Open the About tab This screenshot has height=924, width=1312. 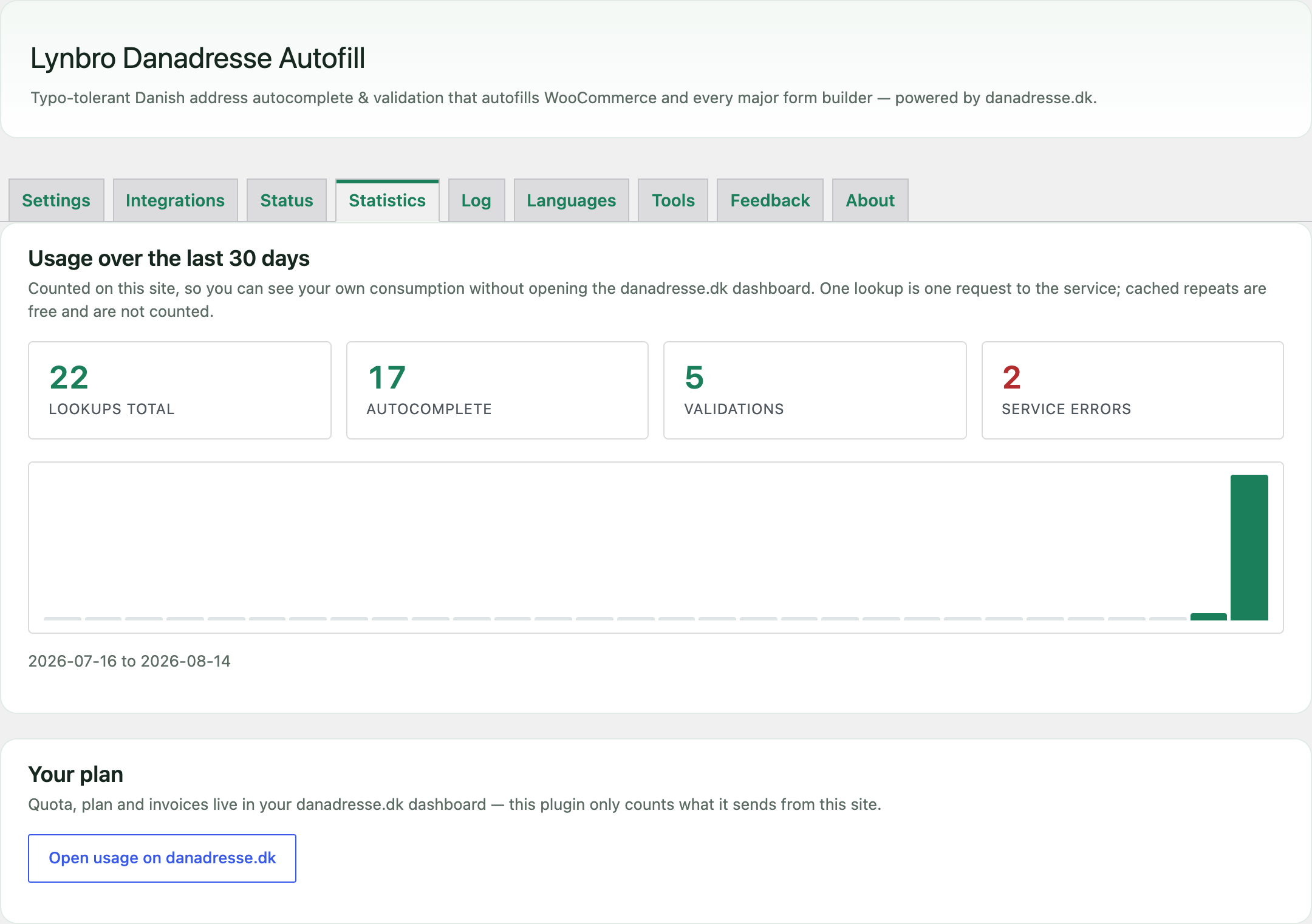pos(870,200)
